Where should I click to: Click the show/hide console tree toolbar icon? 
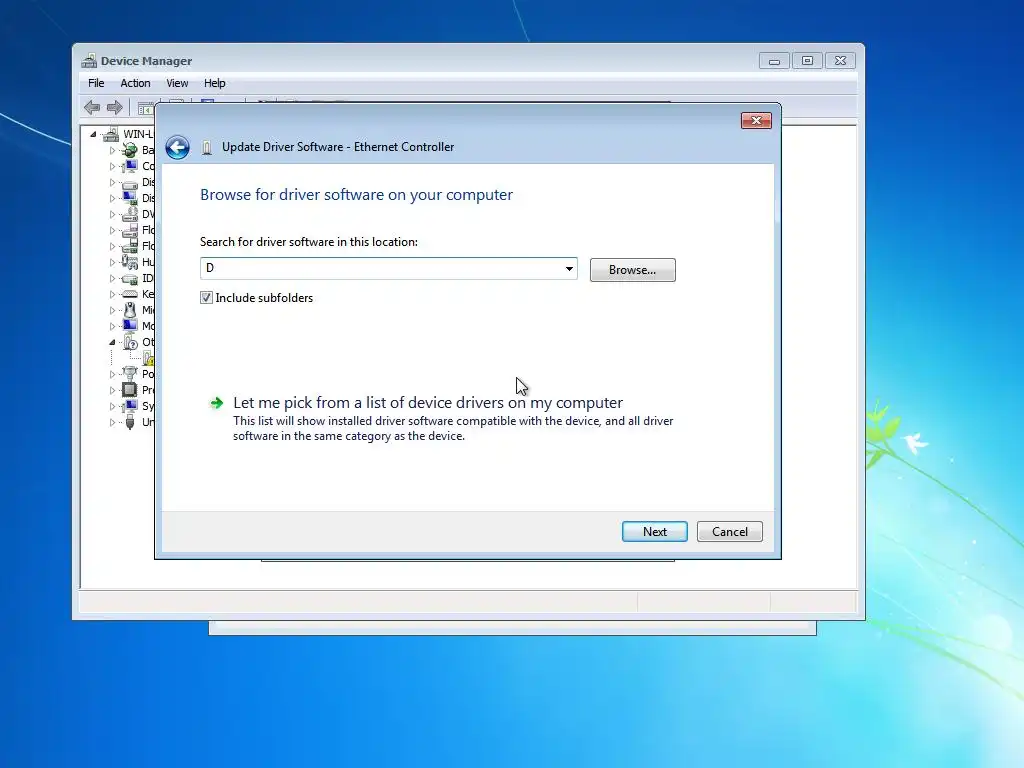pos(145,108)
